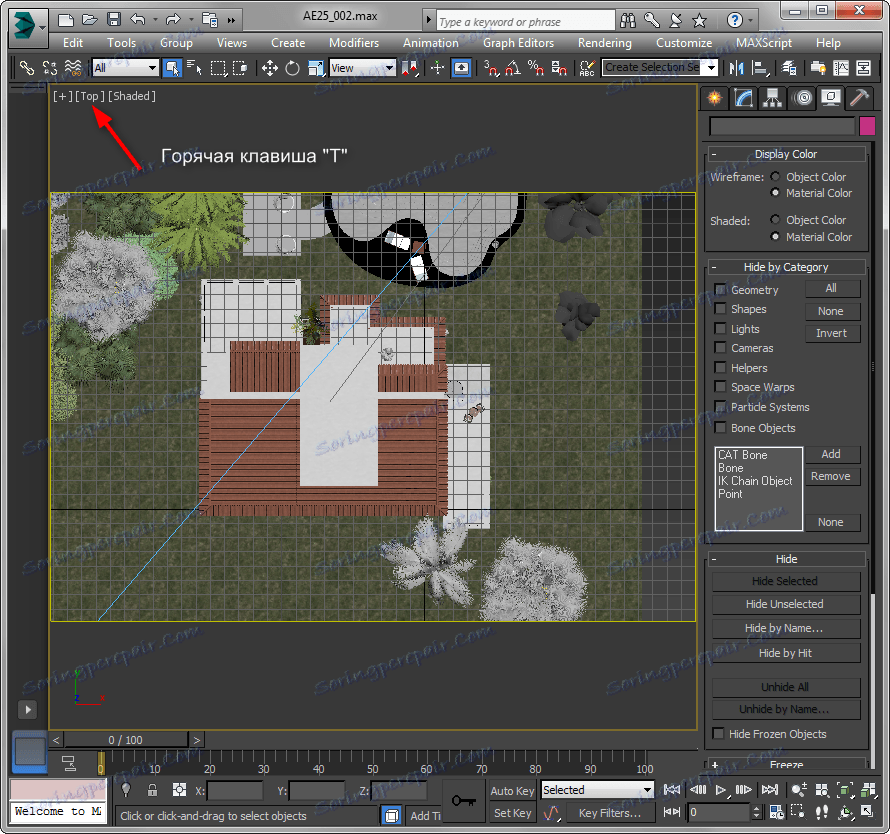Open the Utilities hammer panel tab
890x834 pixels.
[859, 97]
